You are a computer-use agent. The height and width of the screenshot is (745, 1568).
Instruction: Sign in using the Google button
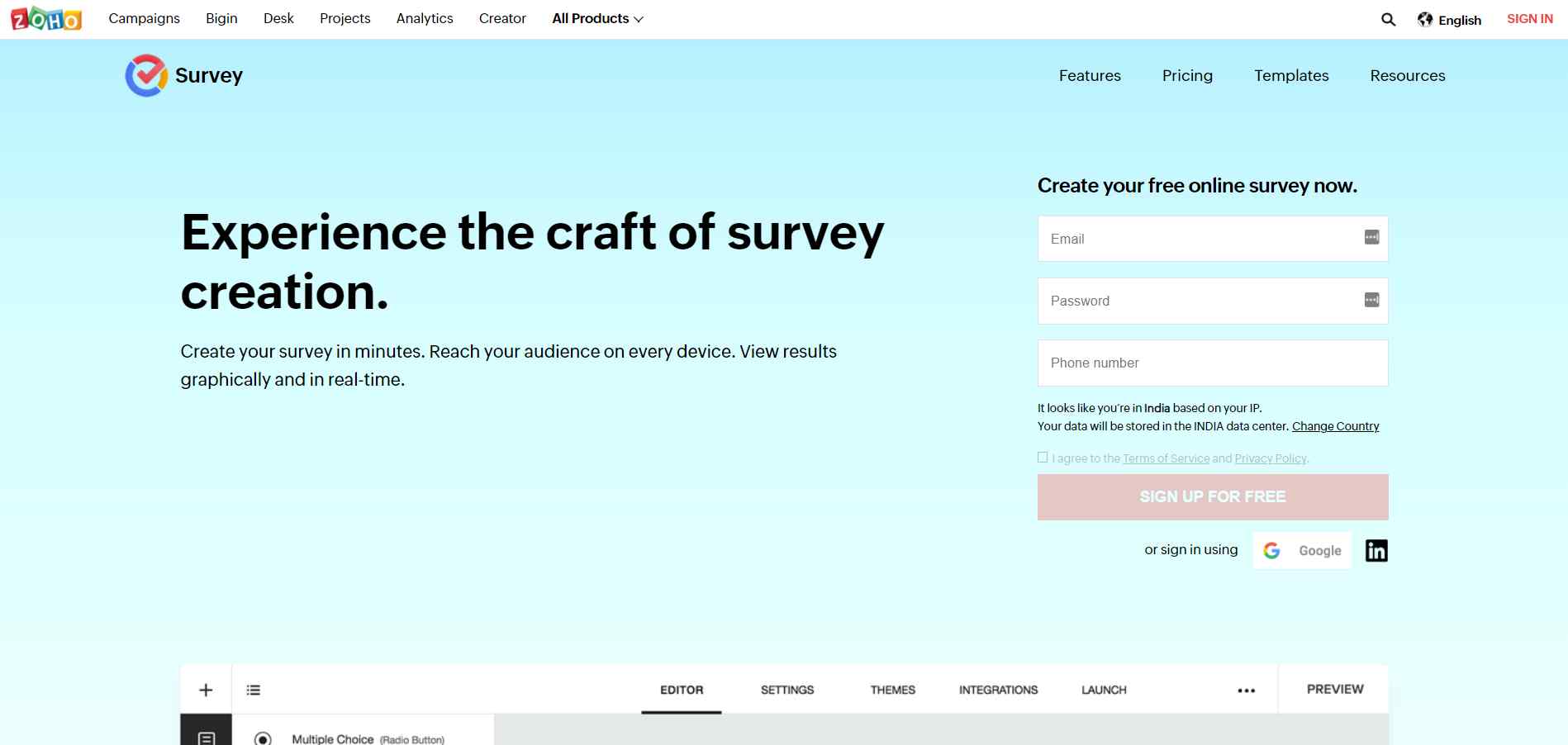pyautogui.click(x=1302, y=551)
